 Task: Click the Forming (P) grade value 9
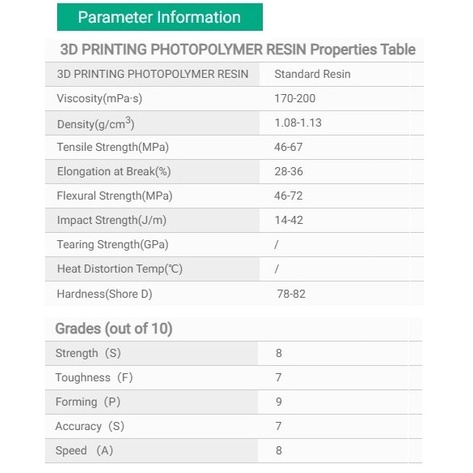click(x=279, y=402)
